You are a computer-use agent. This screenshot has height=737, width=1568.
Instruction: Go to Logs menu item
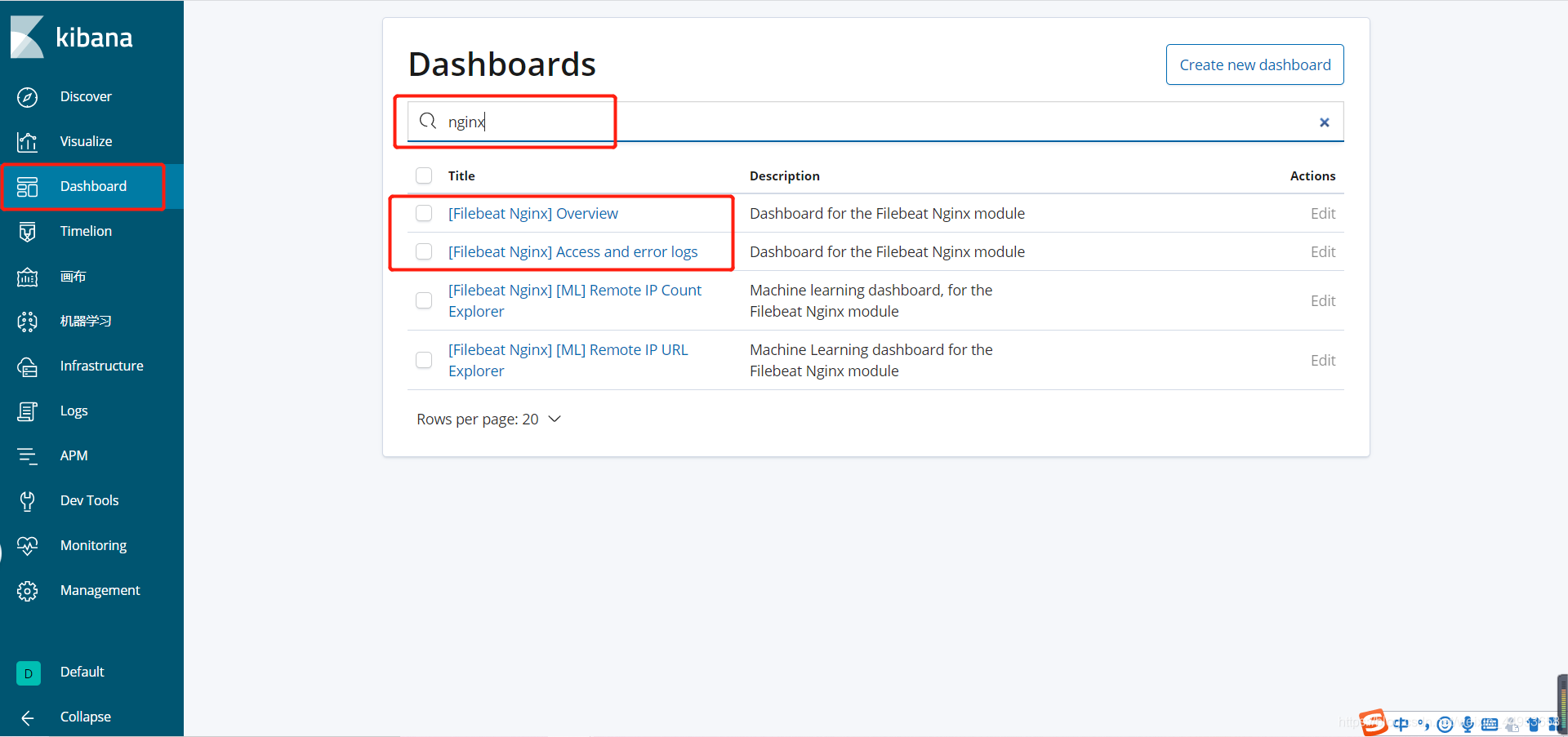pyautogui.click(x=73, y=411)
